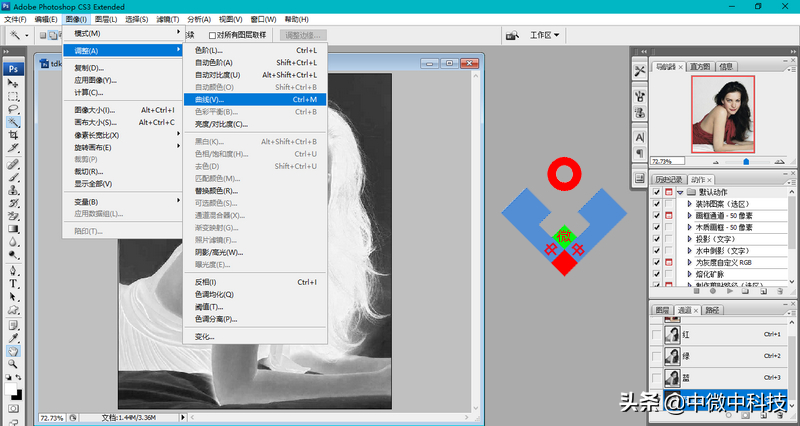Viewport: 800px width, 426px height.
Task: Select the Gradient tool
Action: 14,229
